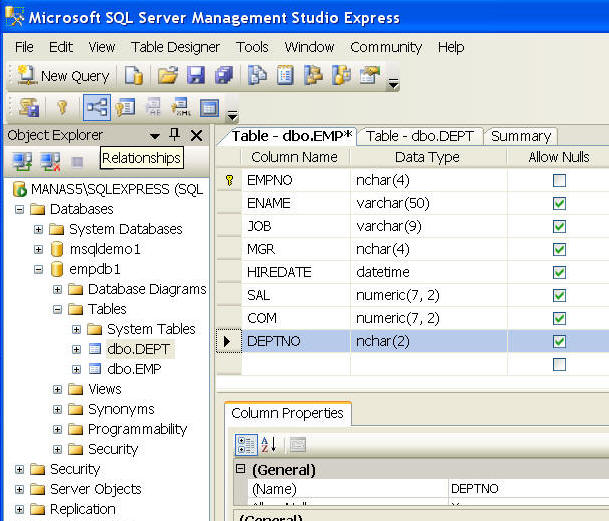Open the File menu
Image resolution: width=609 pixels, height=521 pixels.
pyautogui.click(x=24, y=47)
